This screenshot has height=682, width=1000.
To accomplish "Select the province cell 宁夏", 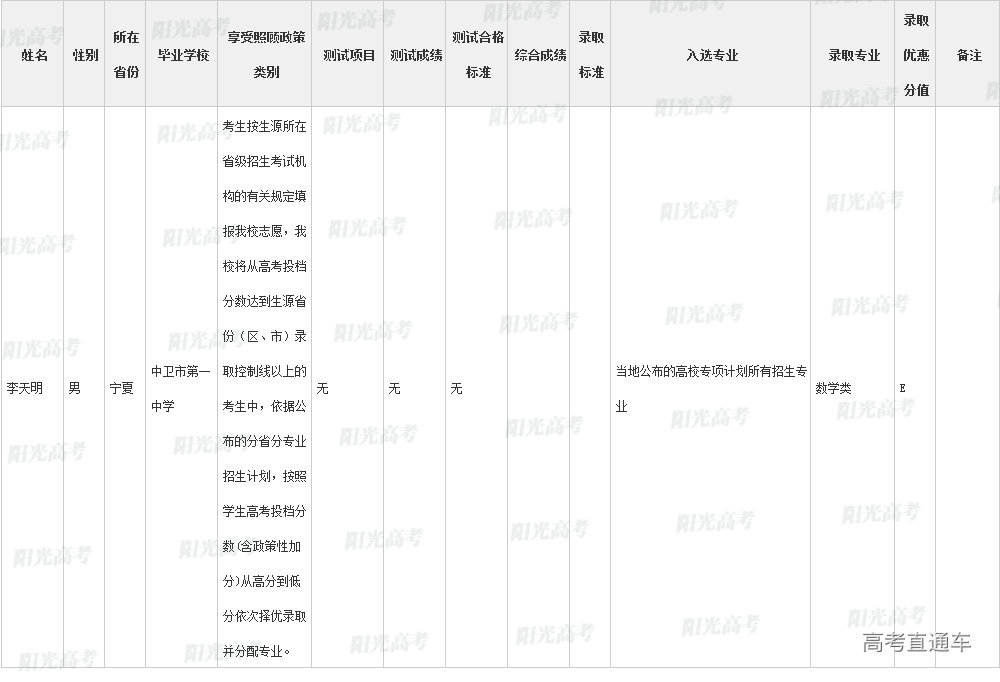I will click(x=121, y=388).
